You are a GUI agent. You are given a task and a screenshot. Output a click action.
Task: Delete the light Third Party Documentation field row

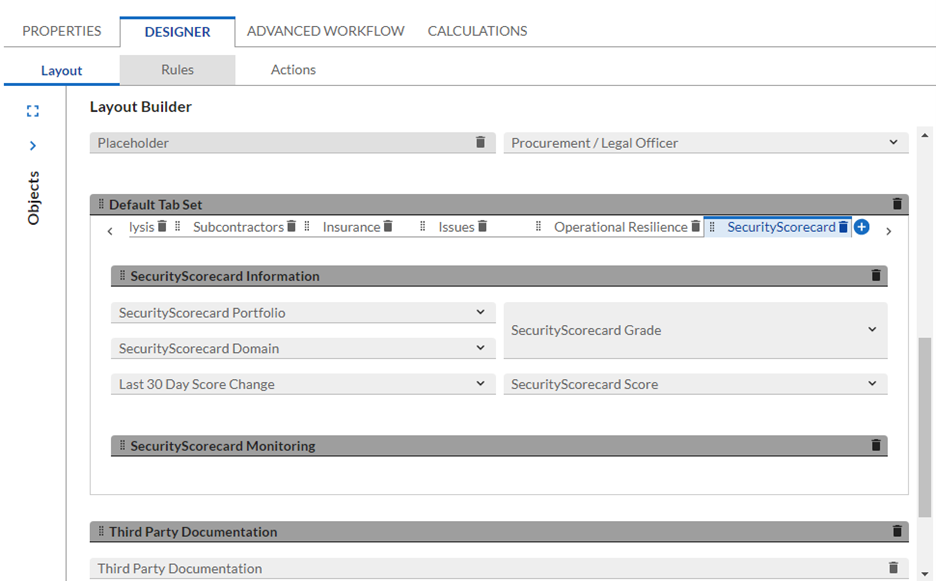893,568
